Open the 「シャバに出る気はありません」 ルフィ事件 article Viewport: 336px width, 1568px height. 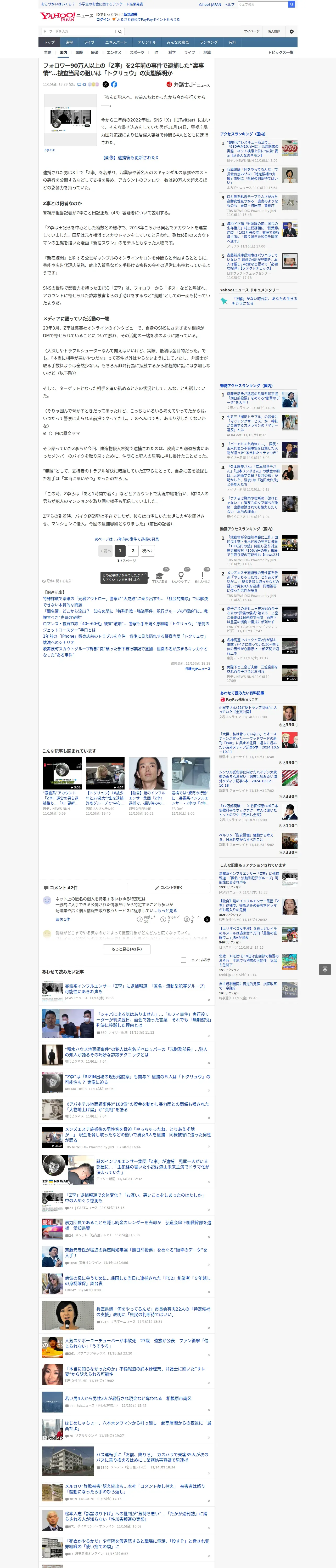coord(126,1023)
